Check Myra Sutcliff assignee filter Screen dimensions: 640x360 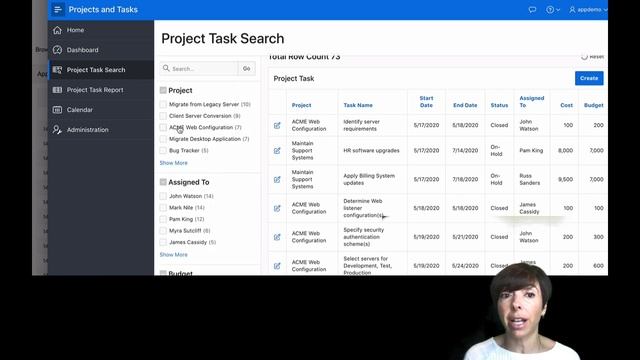click(x=163, y=231)
